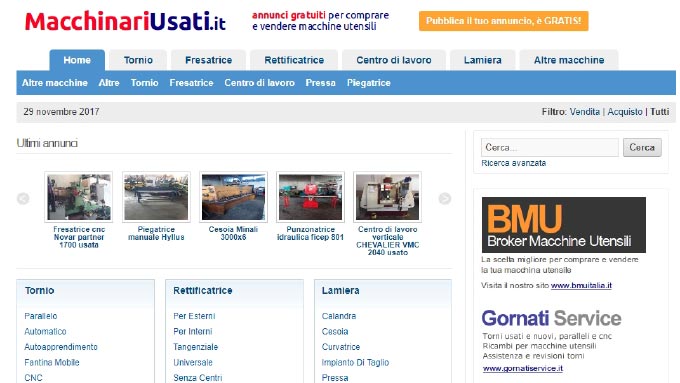Switch to the Fresatrice tab
Viewport: 680px width, 383px height.
pyautogui.click(x=209, y=60)
